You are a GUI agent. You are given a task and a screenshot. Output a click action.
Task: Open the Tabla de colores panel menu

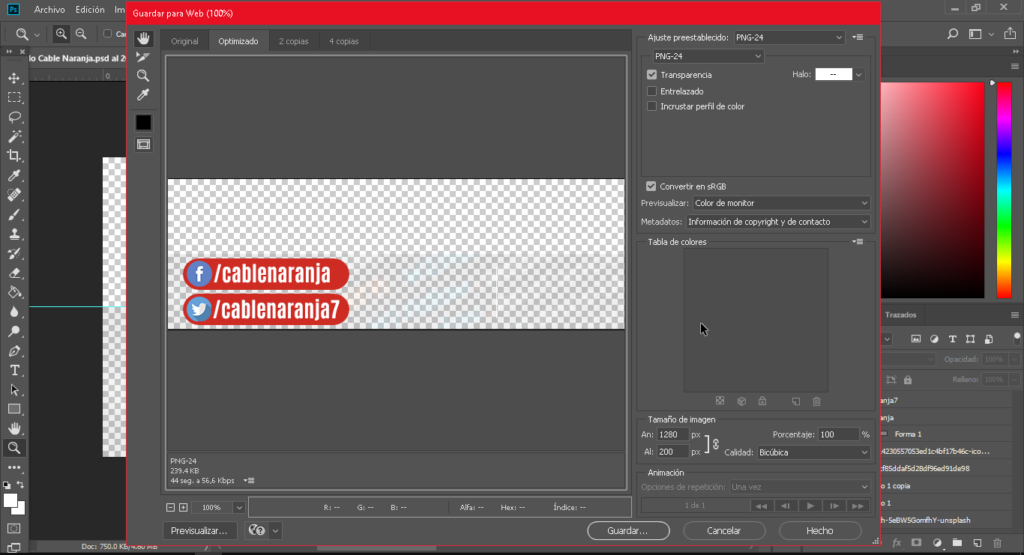point(858,242)
